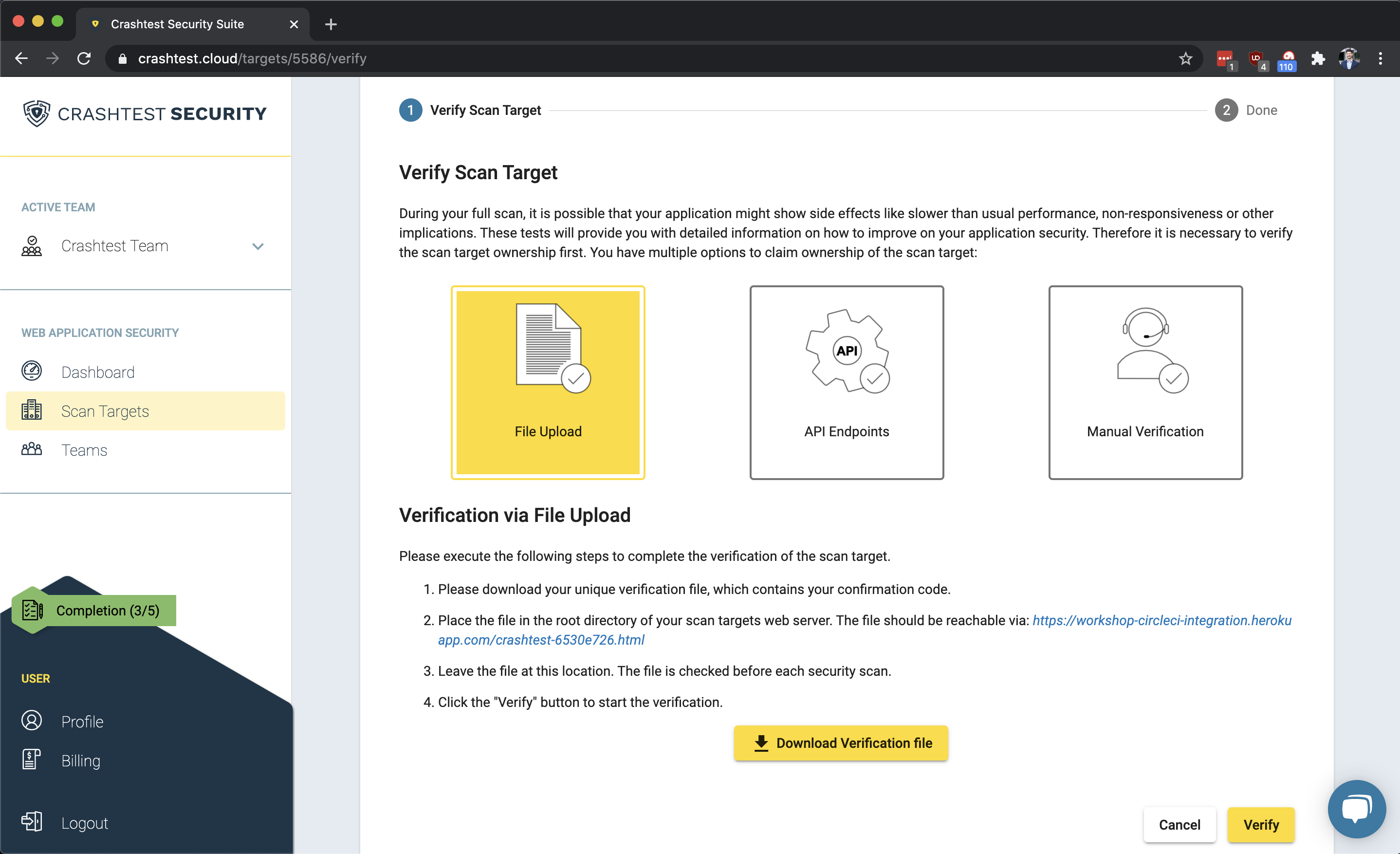Select File Upload verification option
Image resolution: width=1400 pixels, height=854 pixels.
point(548,382)
